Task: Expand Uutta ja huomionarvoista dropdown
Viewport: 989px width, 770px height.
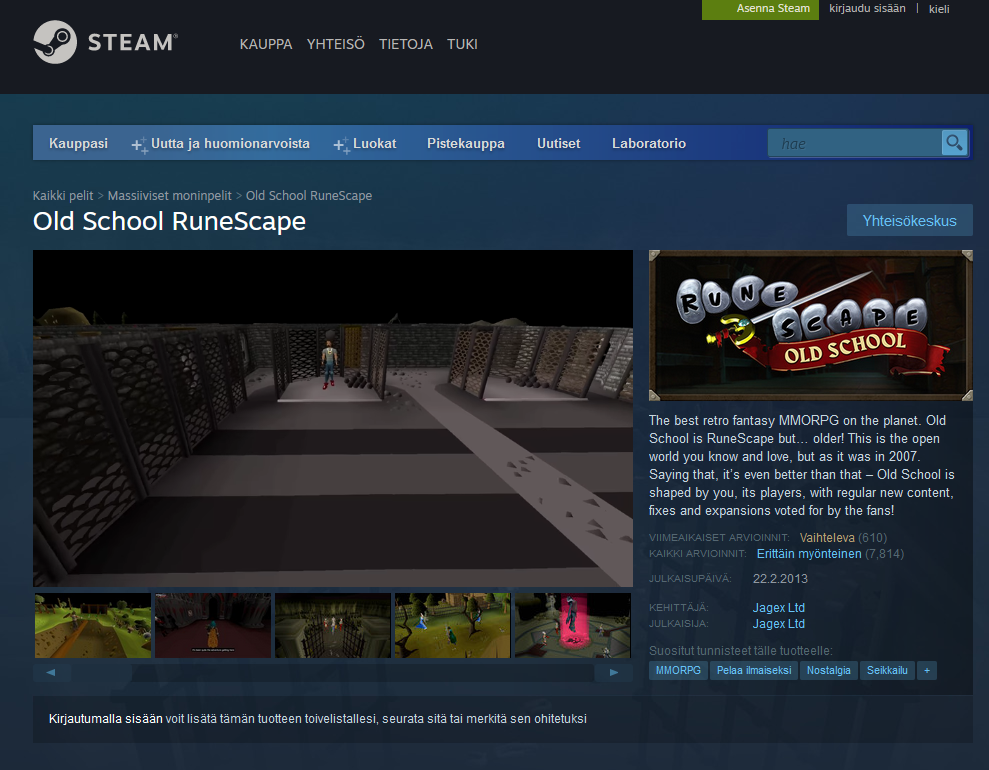Action: 221,143
